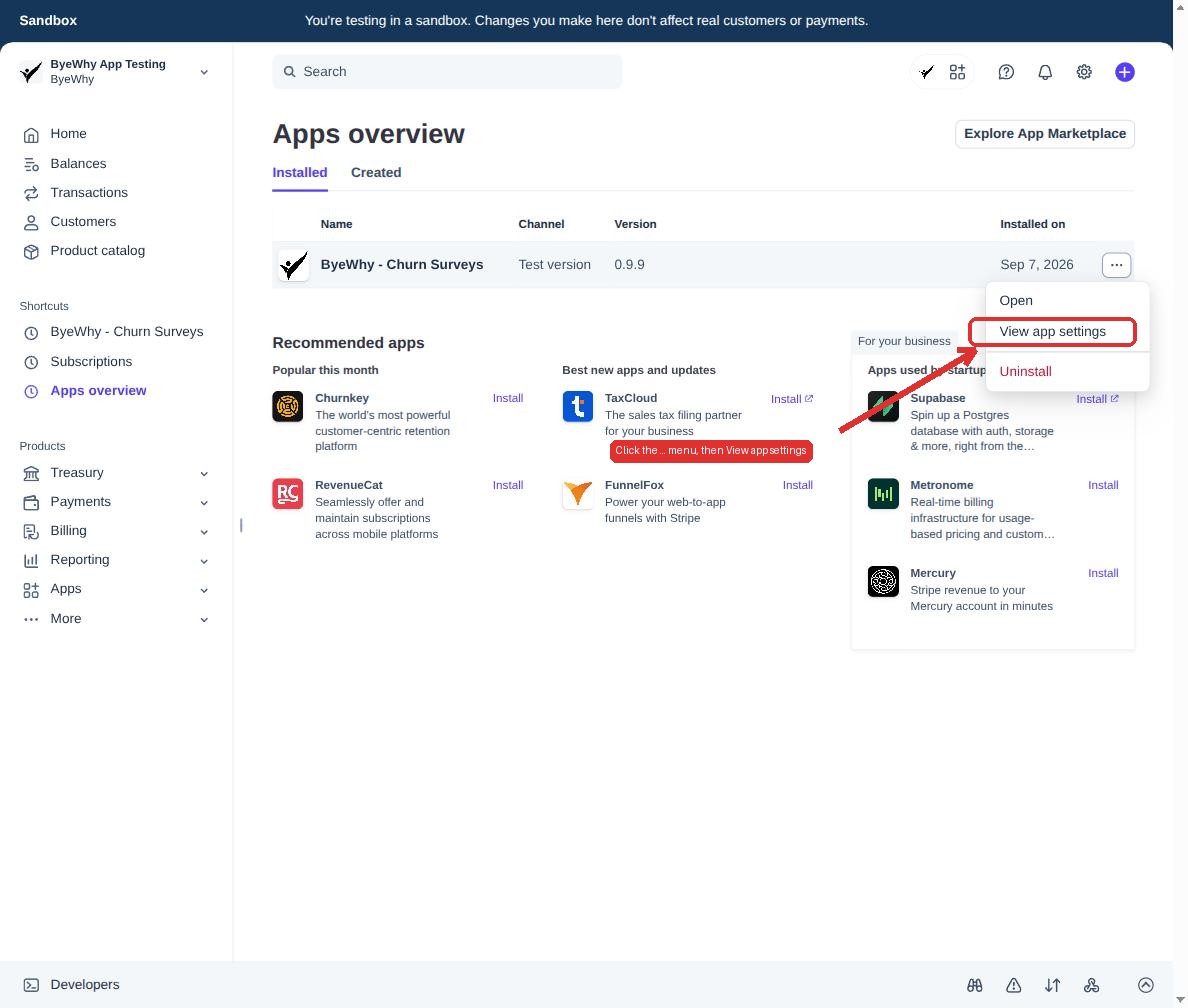Click the up-down arrows icon in bottom bar
Viewport: 1188px width, 1008px height.
click(x=1052, y=985)
